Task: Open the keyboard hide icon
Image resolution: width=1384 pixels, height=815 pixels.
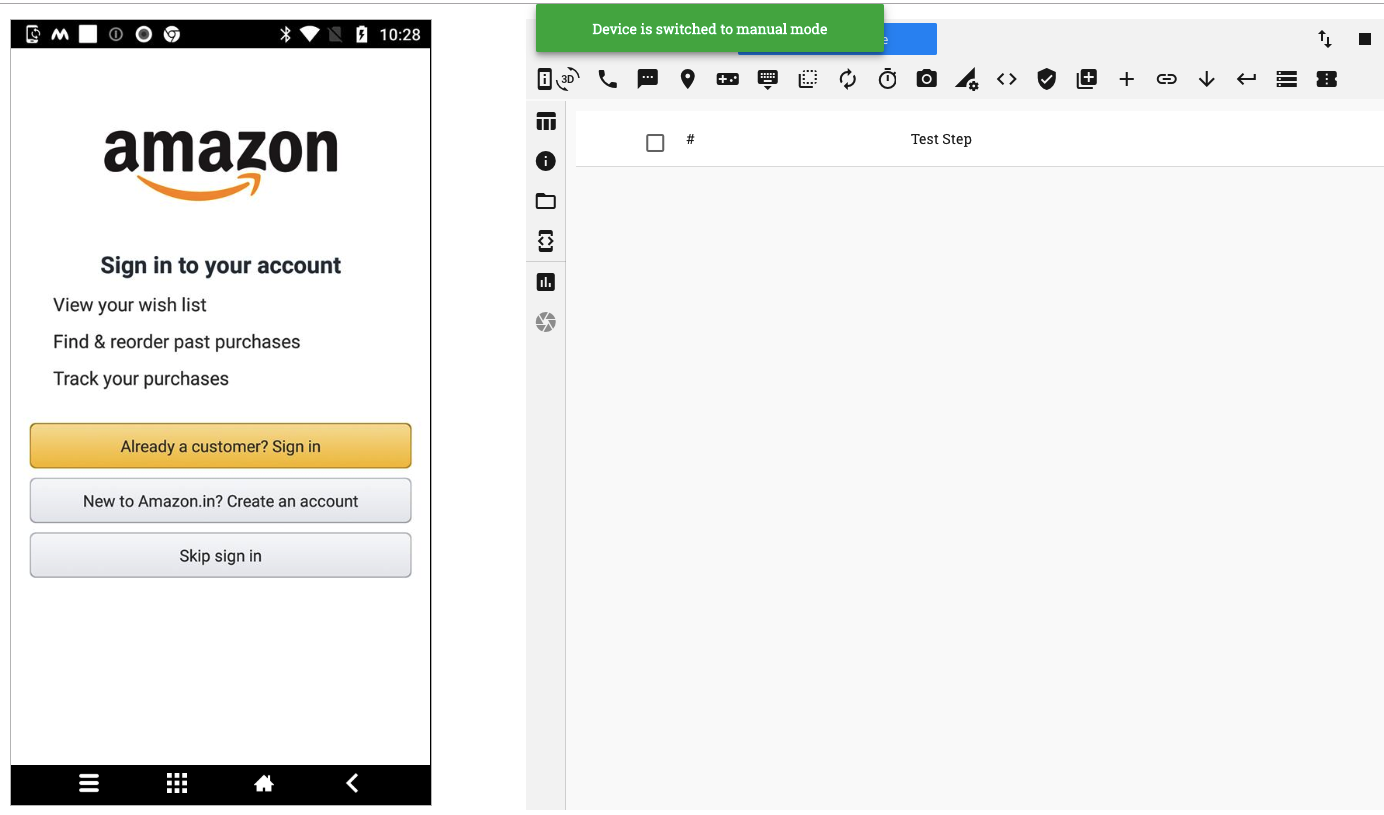Action: (x=767, y=80)
